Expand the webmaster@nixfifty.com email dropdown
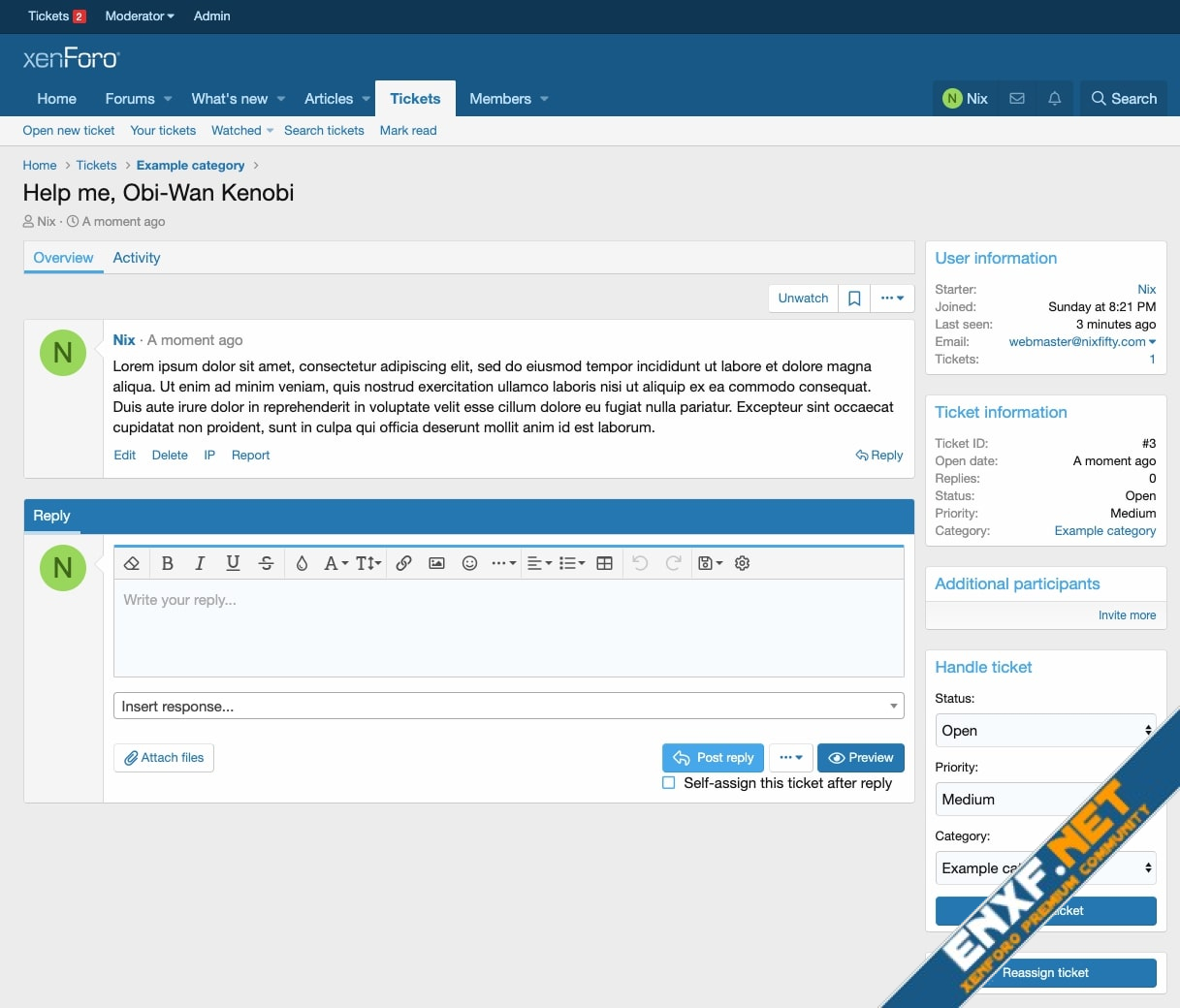 click(x=1082, y=341)
